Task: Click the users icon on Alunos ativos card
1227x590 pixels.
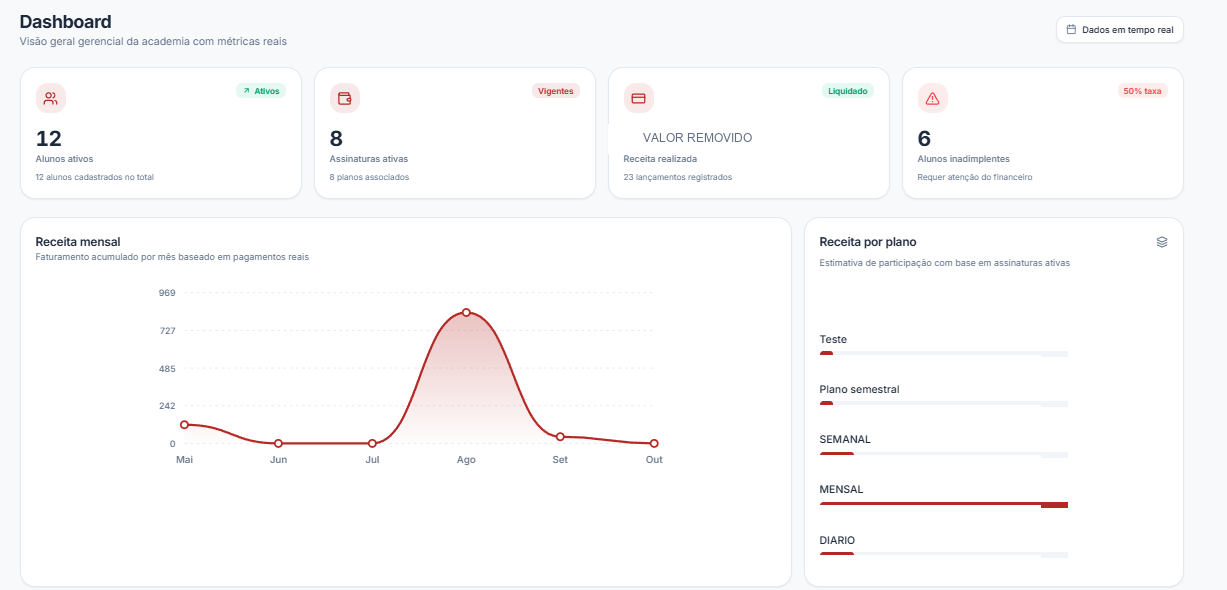Action: click(x=51, y=98)
